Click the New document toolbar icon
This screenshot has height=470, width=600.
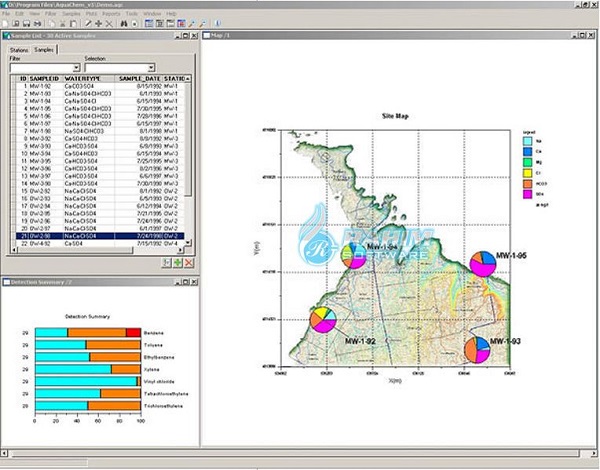point(5,22)
